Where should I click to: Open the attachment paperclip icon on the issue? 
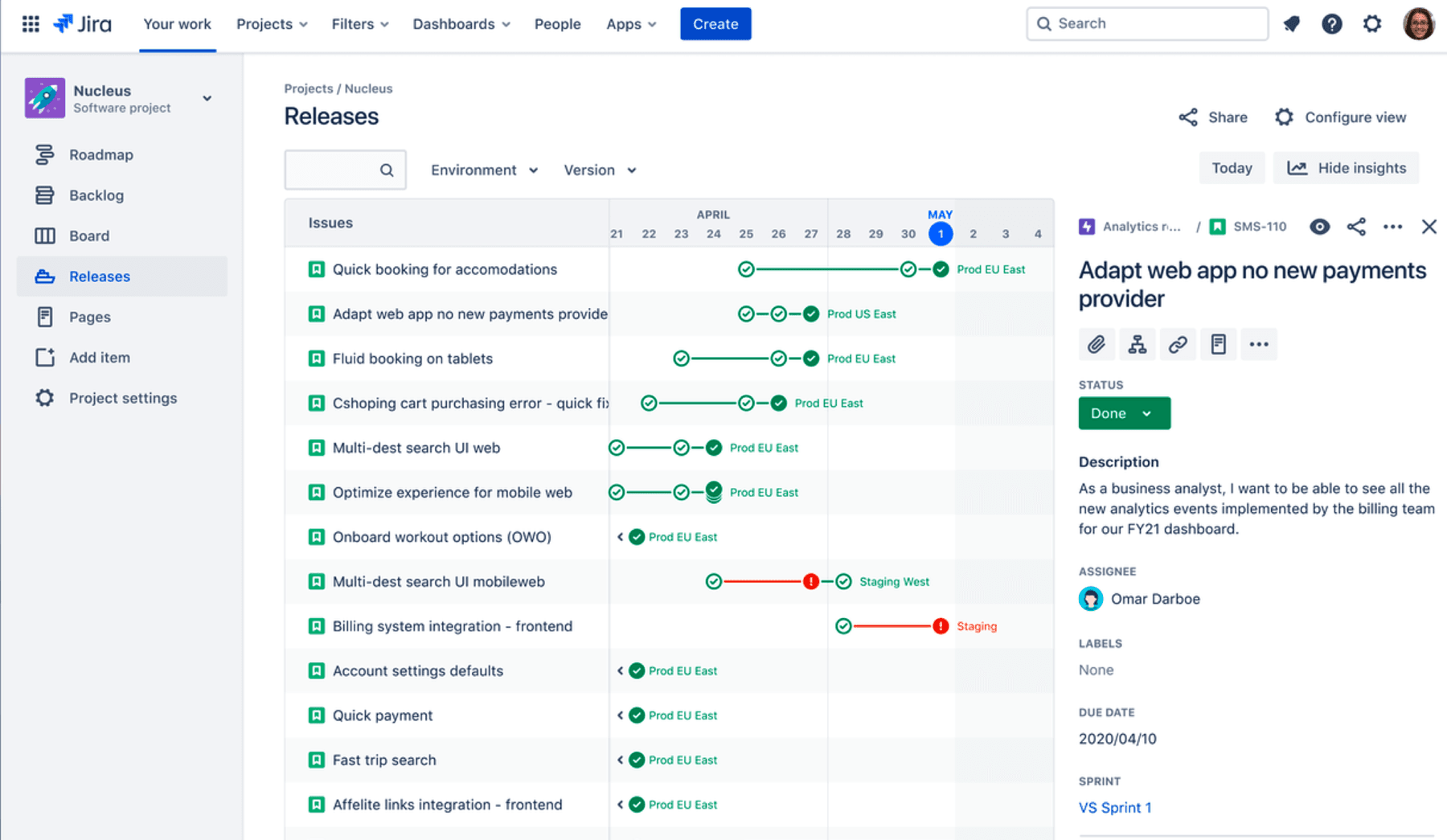click(1096, 344)
